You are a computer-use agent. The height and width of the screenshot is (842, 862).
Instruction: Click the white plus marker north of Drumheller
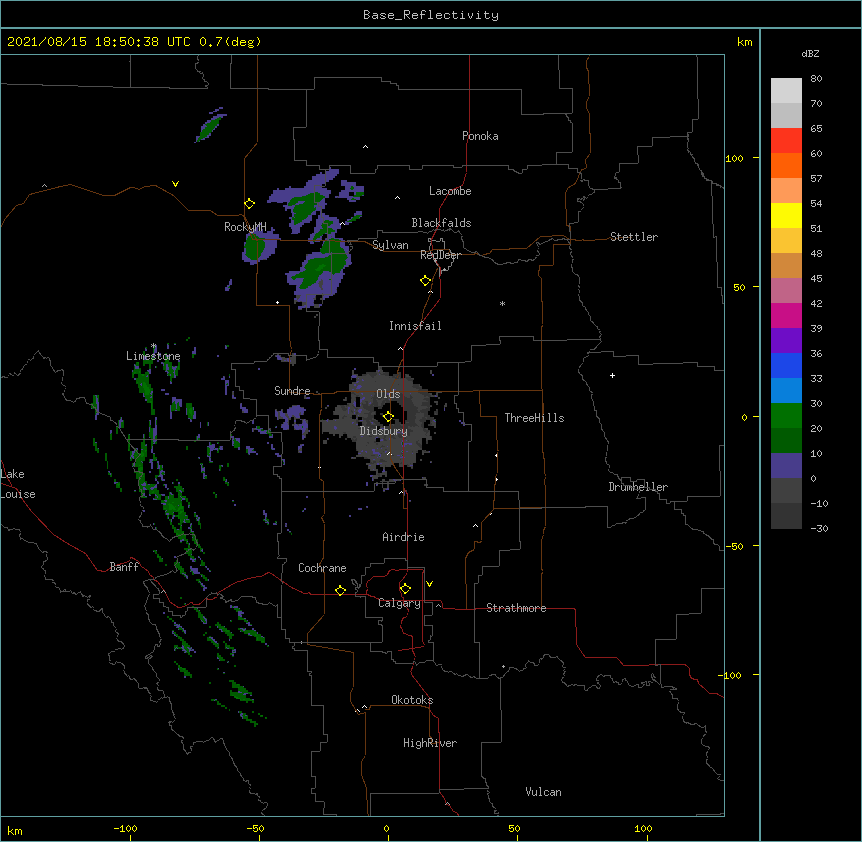(x=612, y=375)
